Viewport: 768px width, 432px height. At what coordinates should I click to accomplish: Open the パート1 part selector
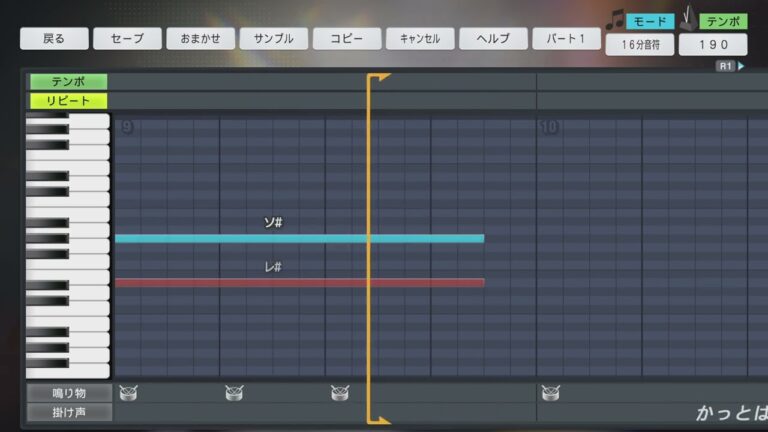tap(565, 39)
